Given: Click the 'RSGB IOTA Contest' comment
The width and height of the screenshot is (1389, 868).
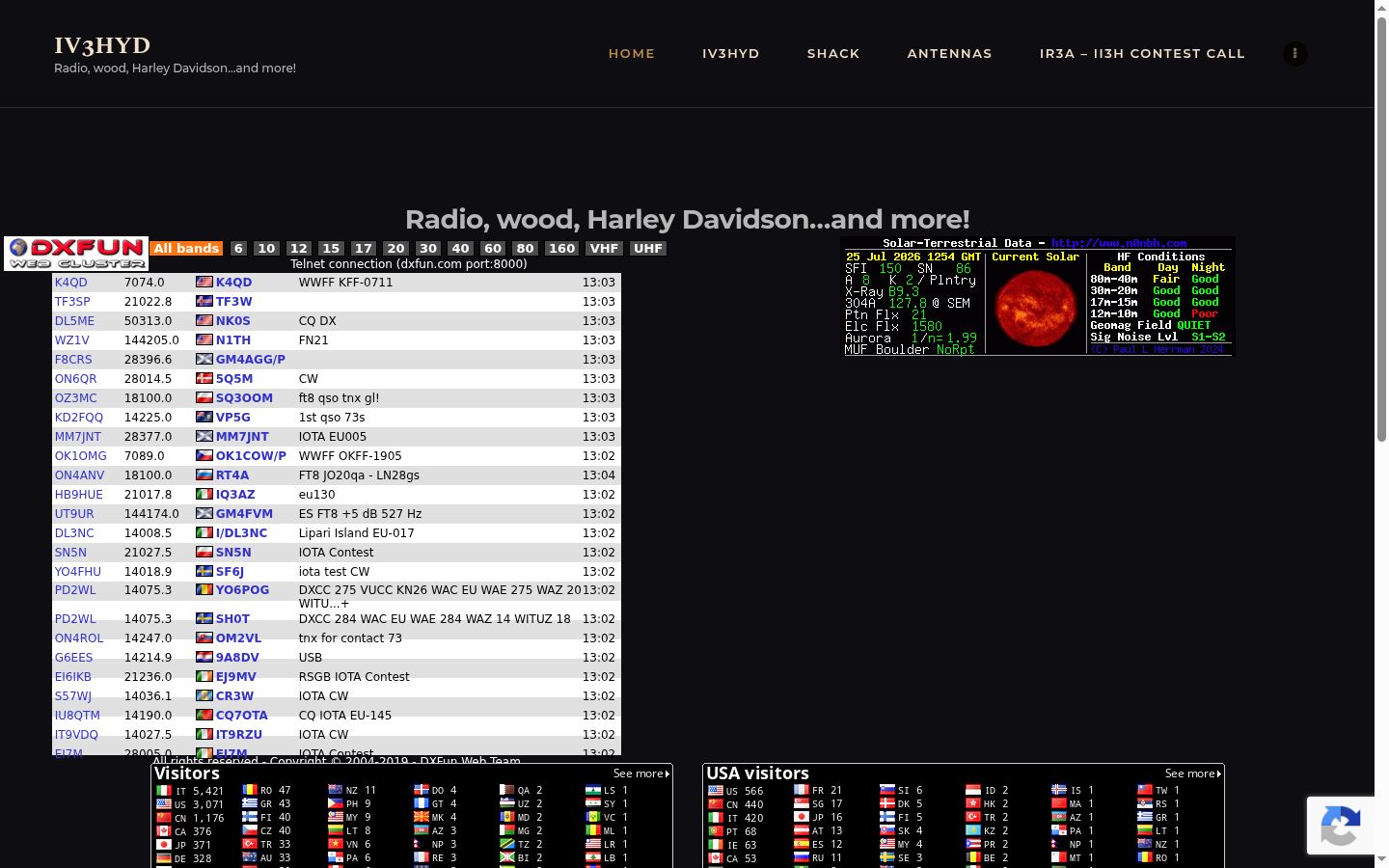Looking at the screenshot, I should point(354,677).
